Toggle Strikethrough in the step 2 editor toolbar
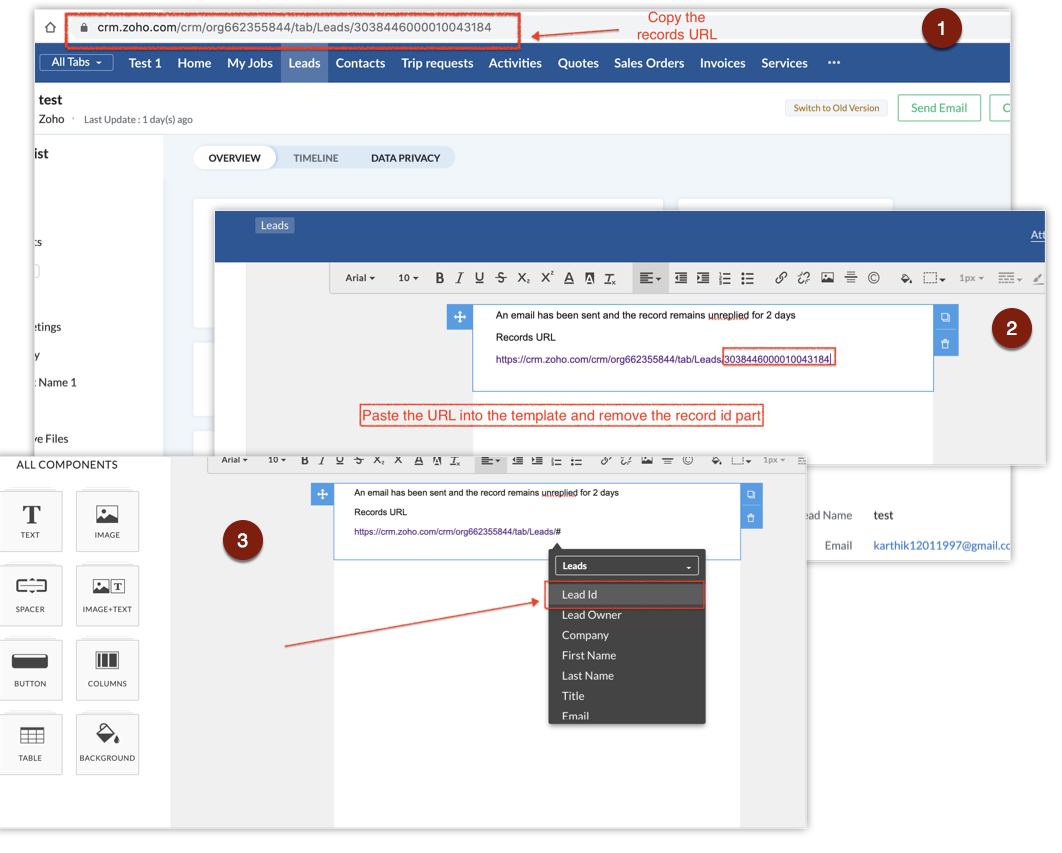This screenshot has height=853, width=1062. (x=501, y=278)
